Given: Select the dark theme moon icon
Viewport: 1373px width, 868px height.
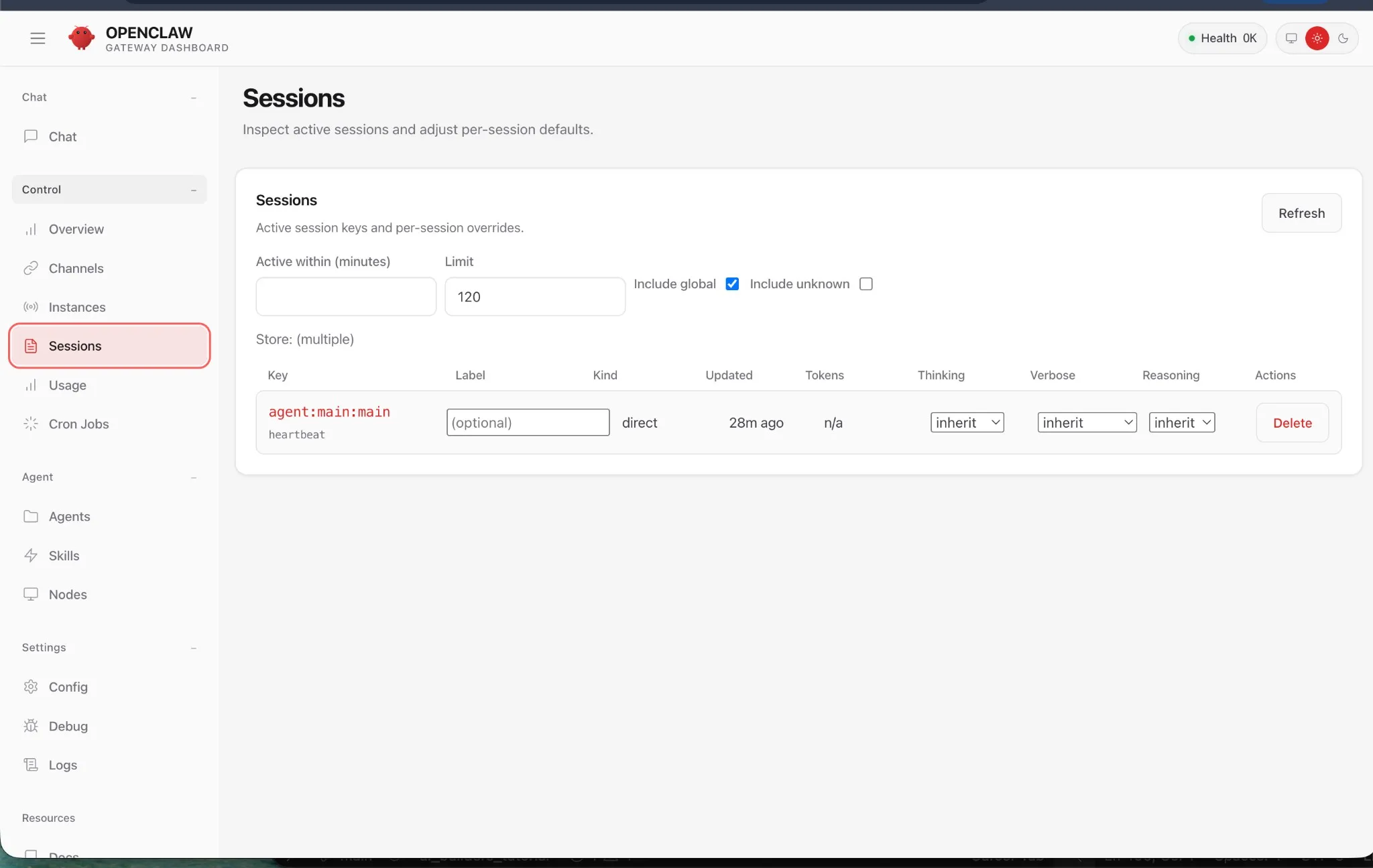Looking at the screenshot, I should pyautogui.click(x=1343, y=38).
